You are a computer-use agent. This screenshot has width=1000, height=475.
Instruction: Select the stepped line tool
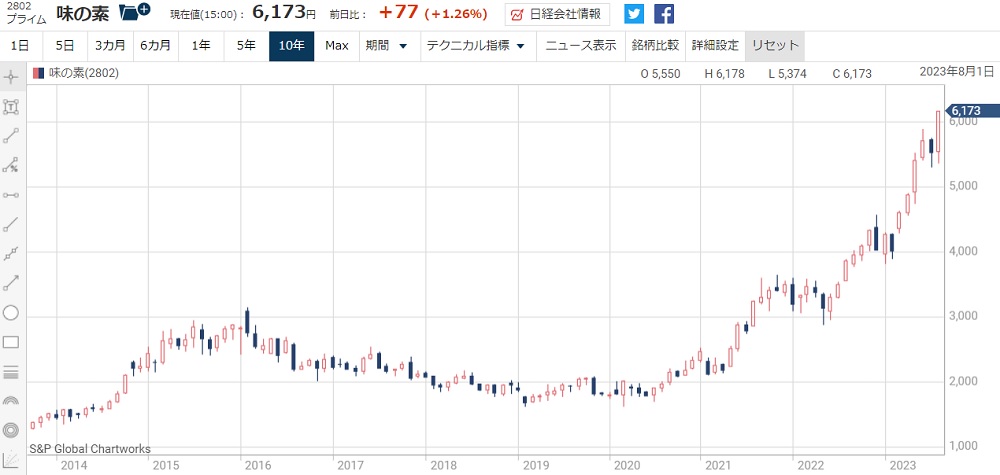[11, 254]
